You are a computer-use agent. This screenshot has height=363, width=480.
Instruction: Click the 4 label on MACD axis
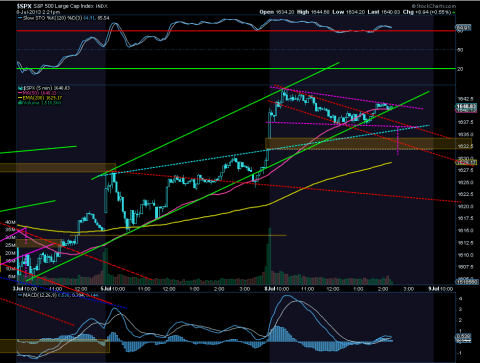(460, 299)
